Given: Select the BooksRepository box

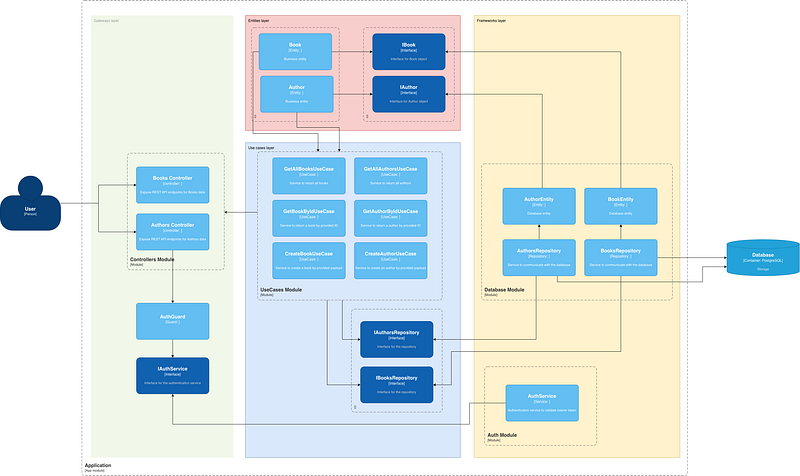Looking at the screenshot, I should coord(620,258).
